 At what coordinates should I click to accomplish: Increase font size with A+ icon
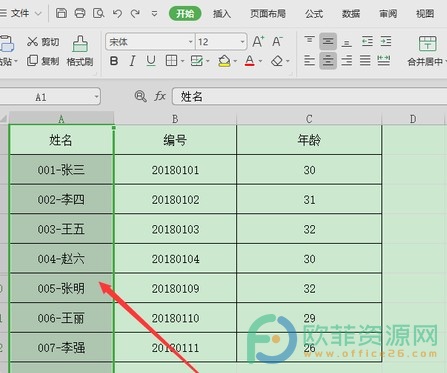(258, 41)
